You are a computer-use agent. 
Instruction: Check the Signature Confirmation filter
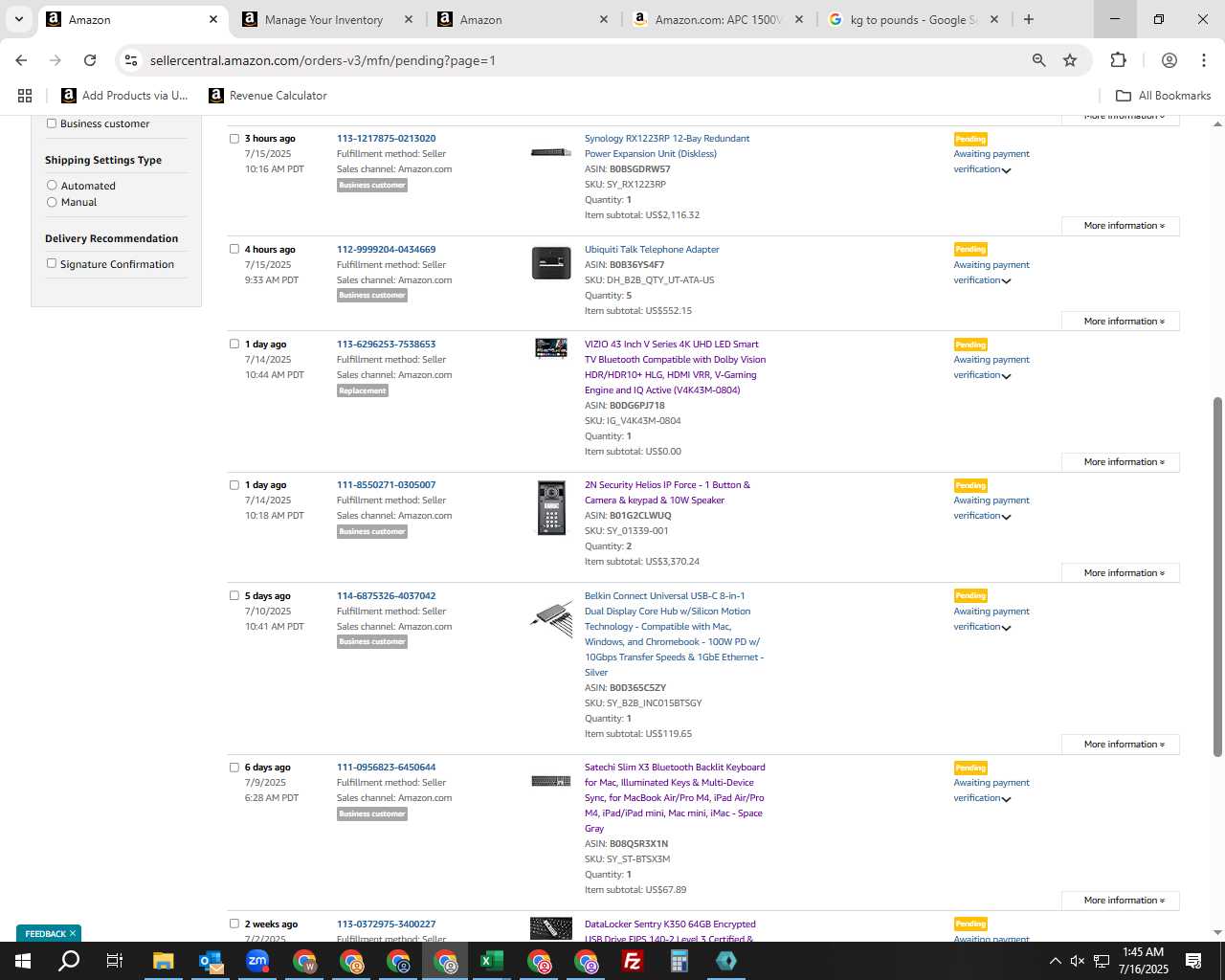point(52,263)
